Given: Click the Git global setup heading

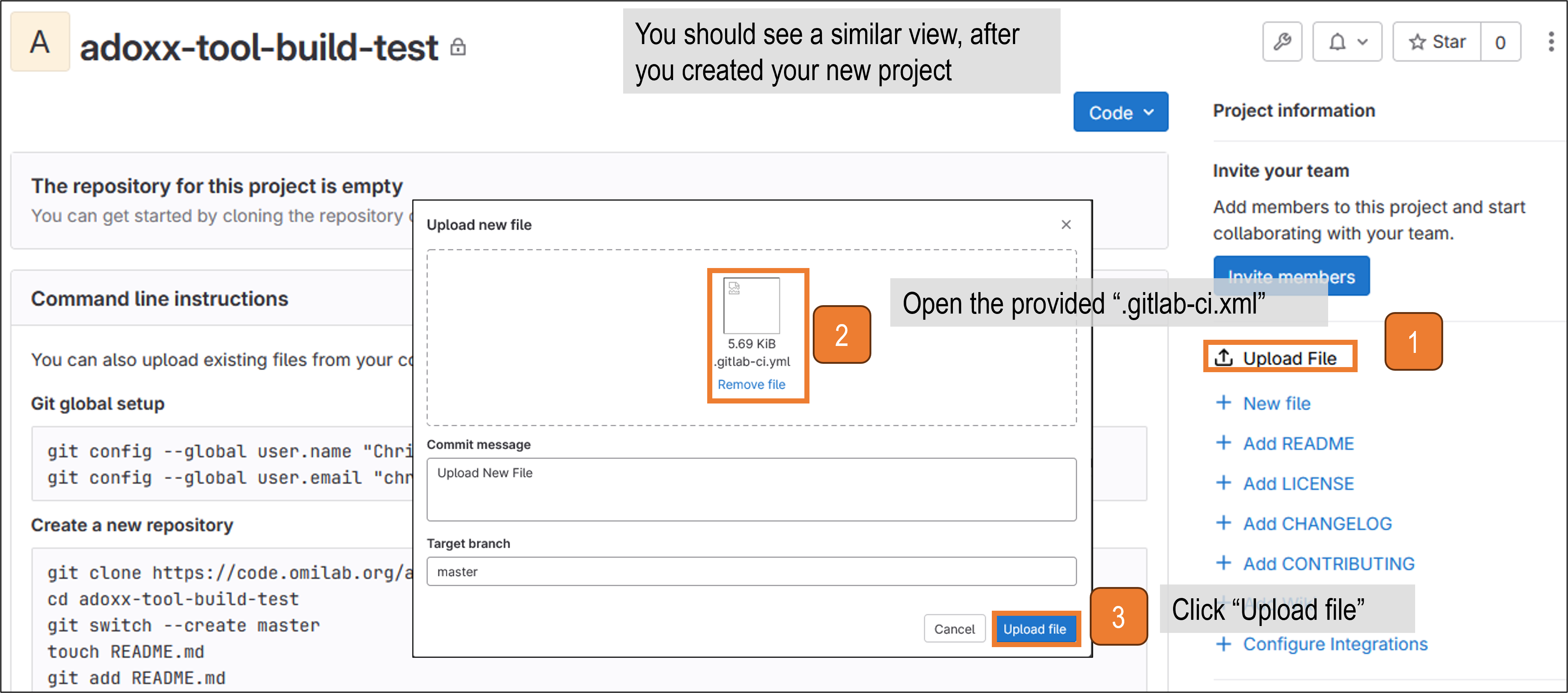Looking at the screenshot, I should [98, 404].
